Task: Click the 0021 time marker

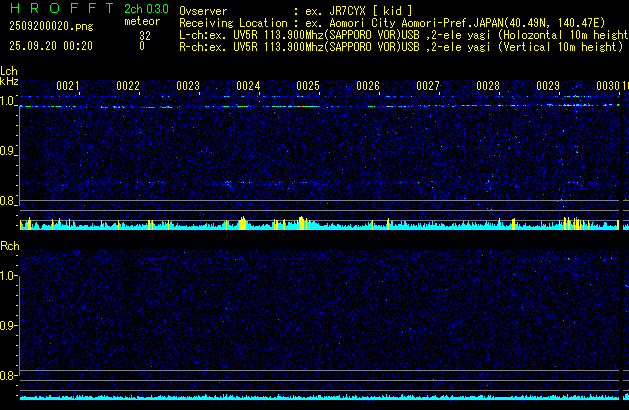Action: (68, 86)
